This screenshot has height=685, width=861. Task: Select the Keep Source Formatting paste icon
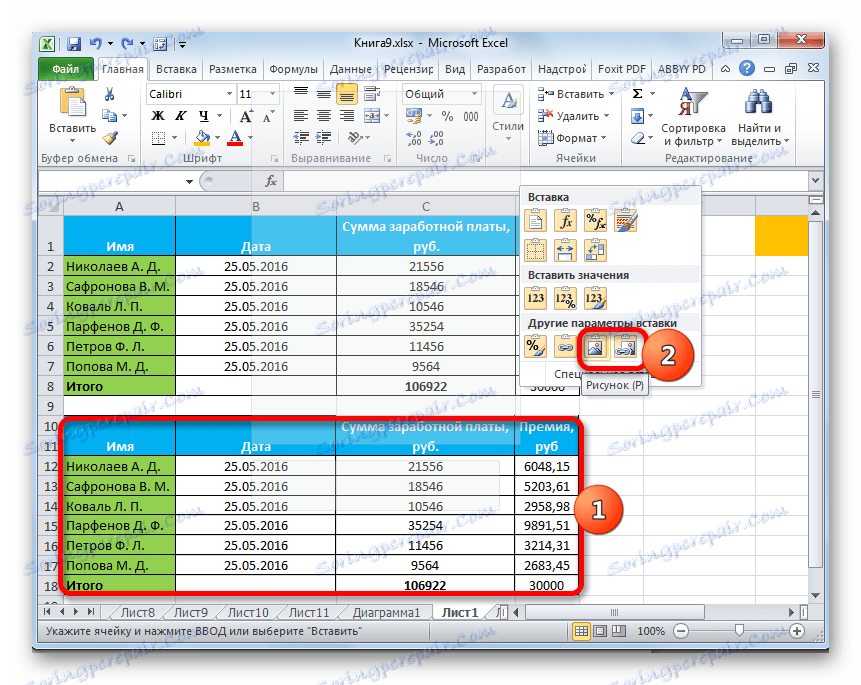[x=625, y=220]
